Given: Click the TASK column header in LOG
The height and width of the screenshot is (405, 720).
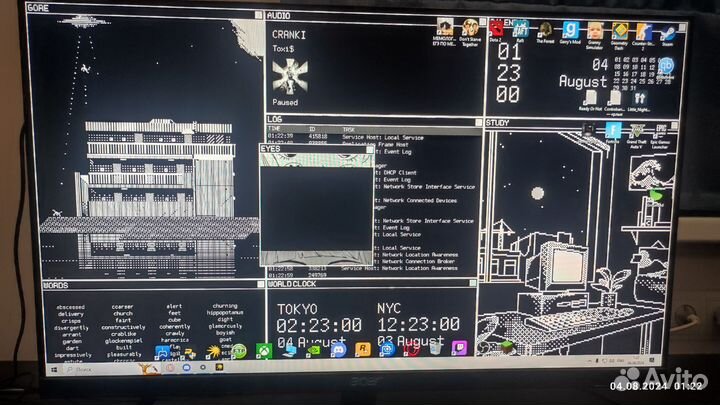Looking at the screenshot, I should pos(348,129).
